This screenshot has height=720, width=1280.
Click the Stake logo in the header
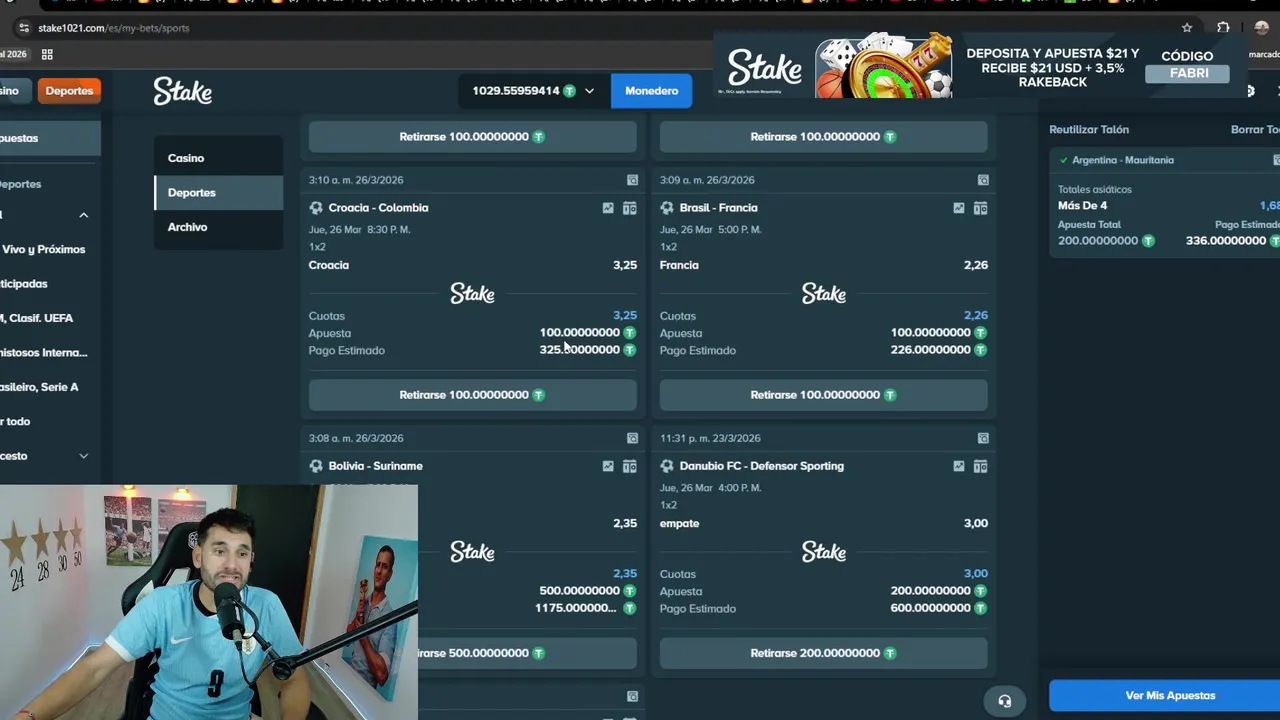(182, 91)
